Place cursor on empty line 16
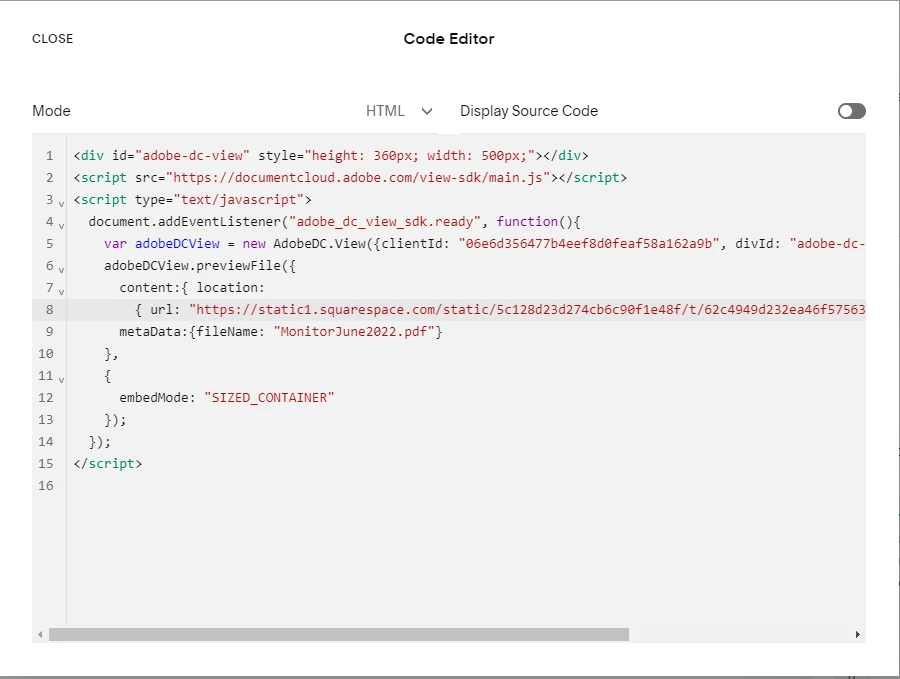 coord(465,486)
